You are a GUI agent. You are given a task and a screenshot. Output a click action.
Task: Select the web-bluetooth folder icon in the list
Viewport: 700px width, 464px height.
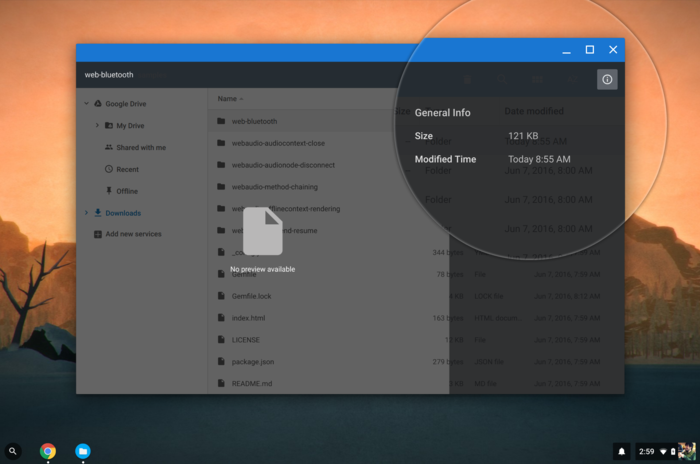pos(222,121)
